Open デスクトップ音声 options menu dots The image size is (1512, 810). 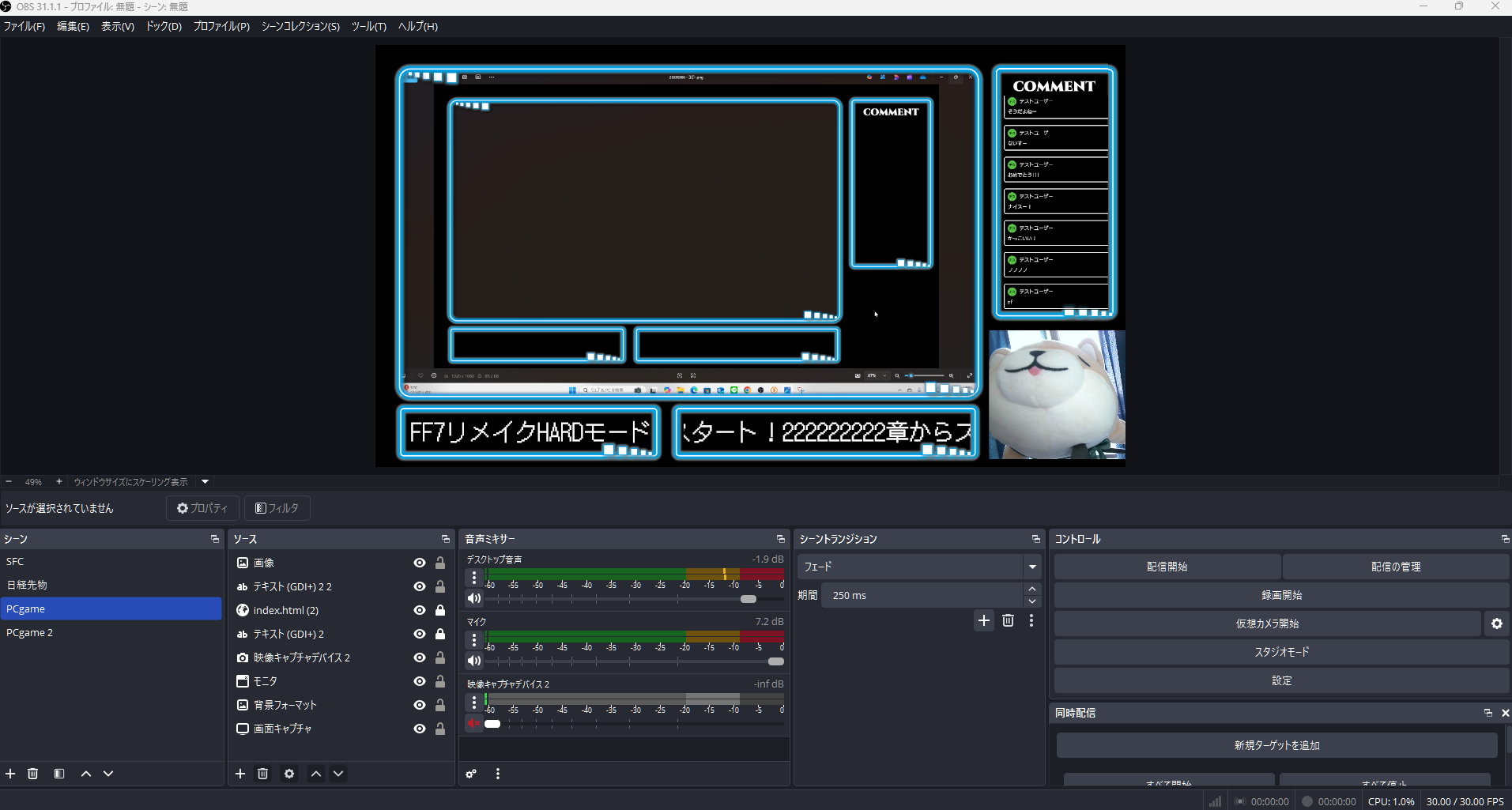(474, 578)
